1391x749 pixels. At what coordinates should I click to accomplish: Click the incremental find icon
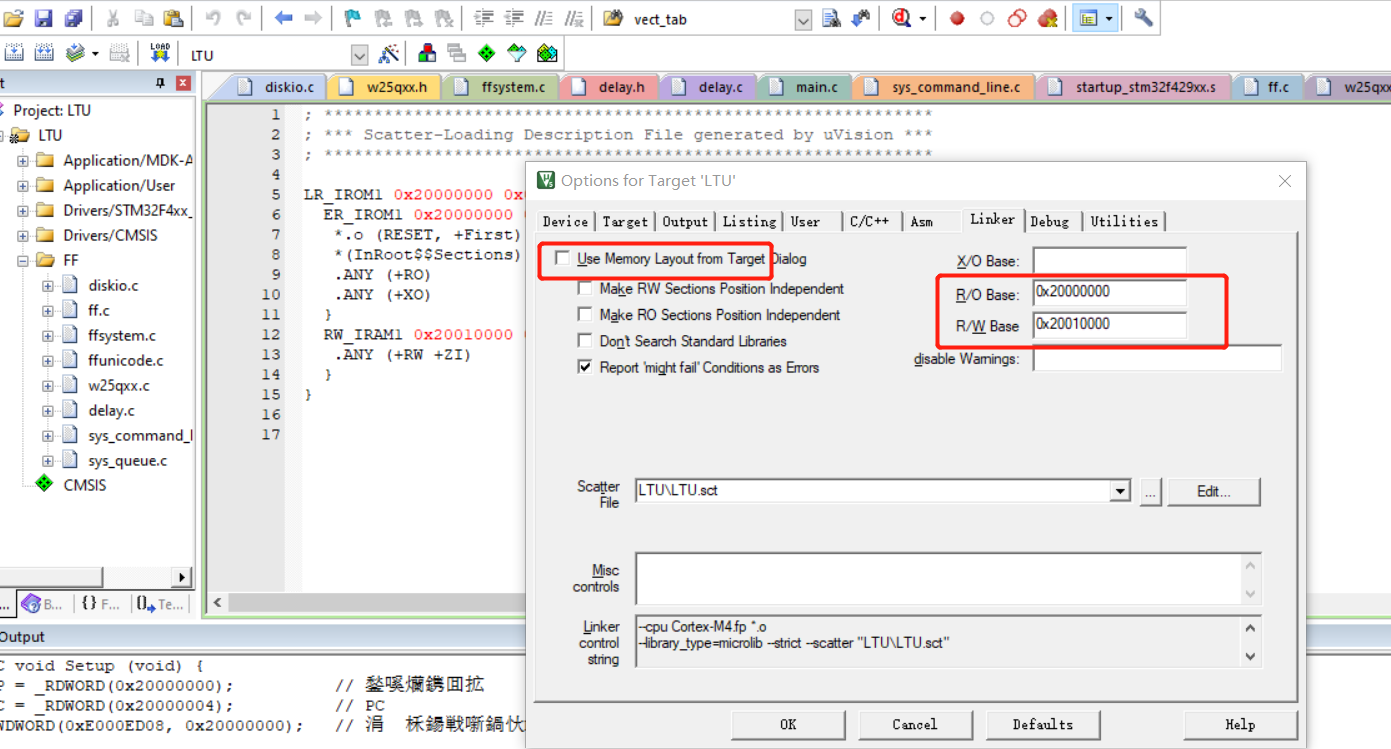point(860,18)
